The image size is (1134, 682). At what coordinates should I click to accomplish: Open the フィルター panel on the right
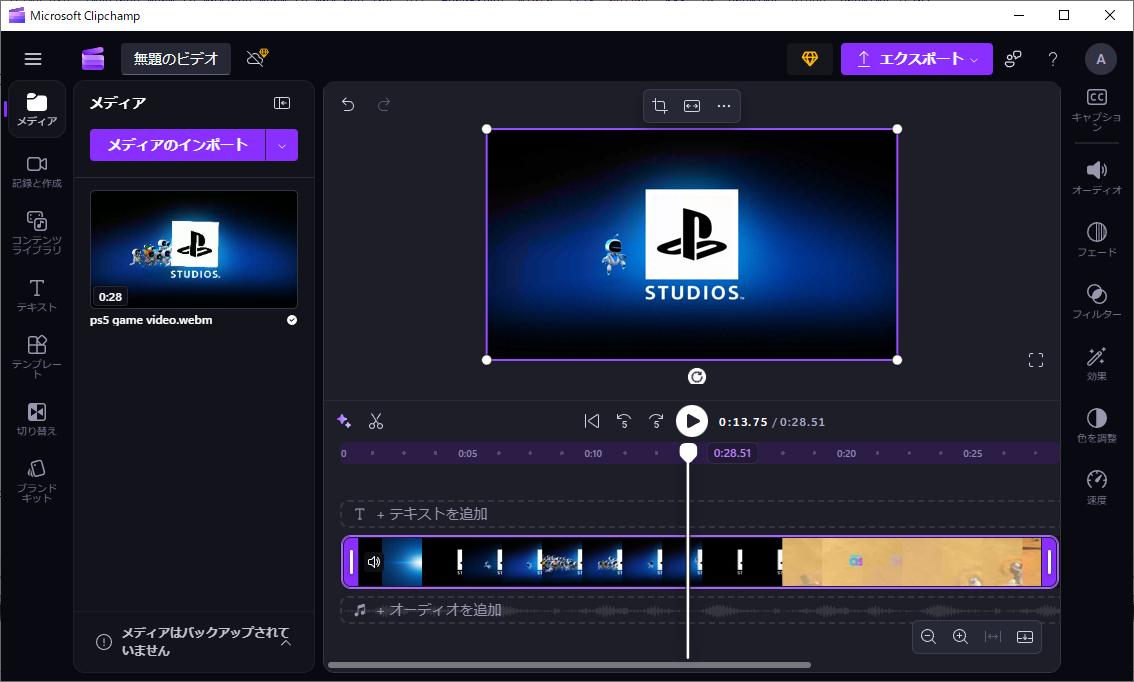1096,303
